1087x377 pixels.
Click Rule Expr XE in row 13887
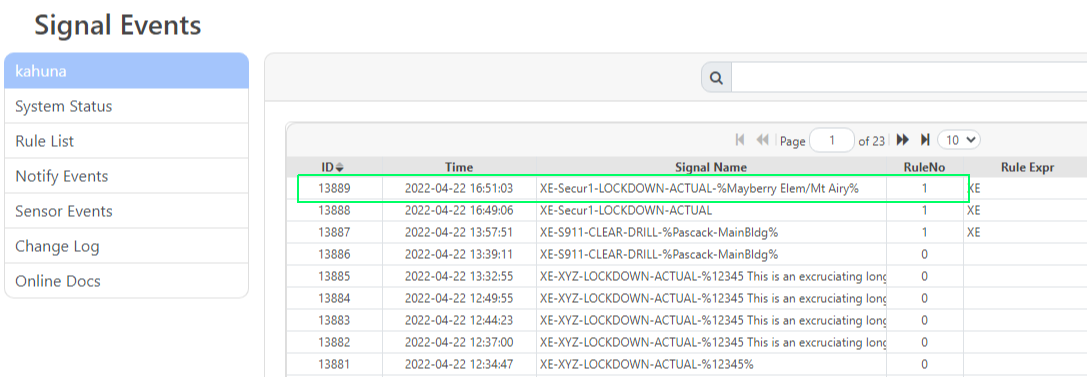pos(974,232)
